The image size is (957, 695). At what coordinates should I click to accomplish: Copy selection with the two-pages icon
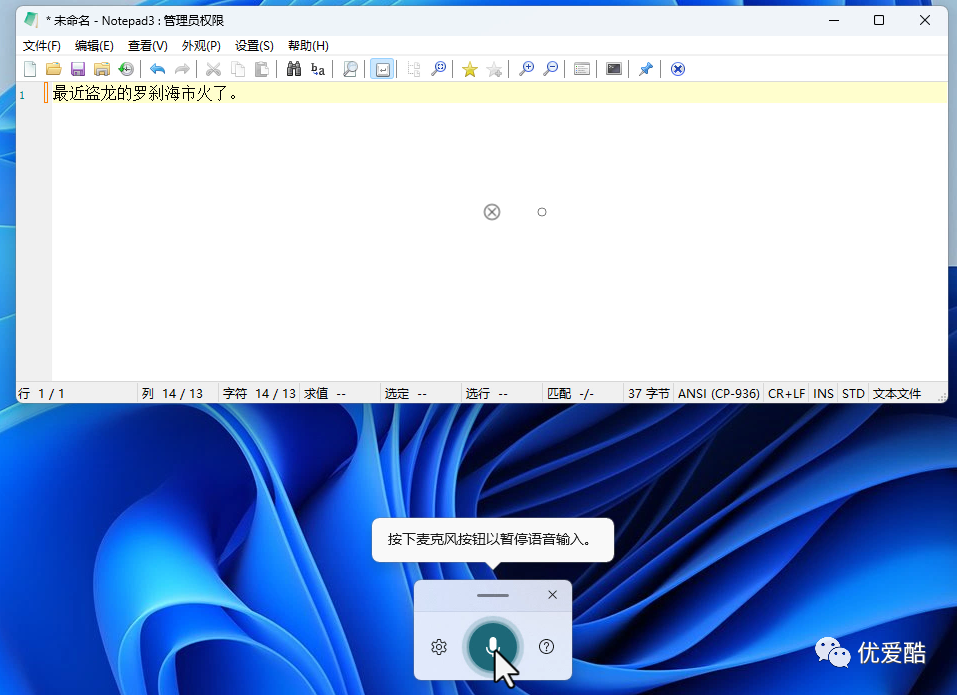click(237, 69)
